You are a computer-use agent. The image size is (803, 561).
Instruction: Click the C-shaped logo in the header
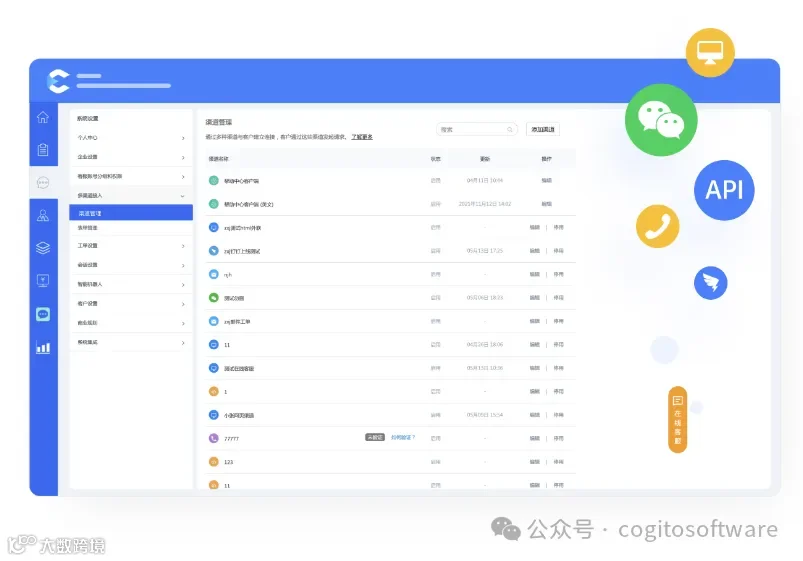[x=58, y=81]
